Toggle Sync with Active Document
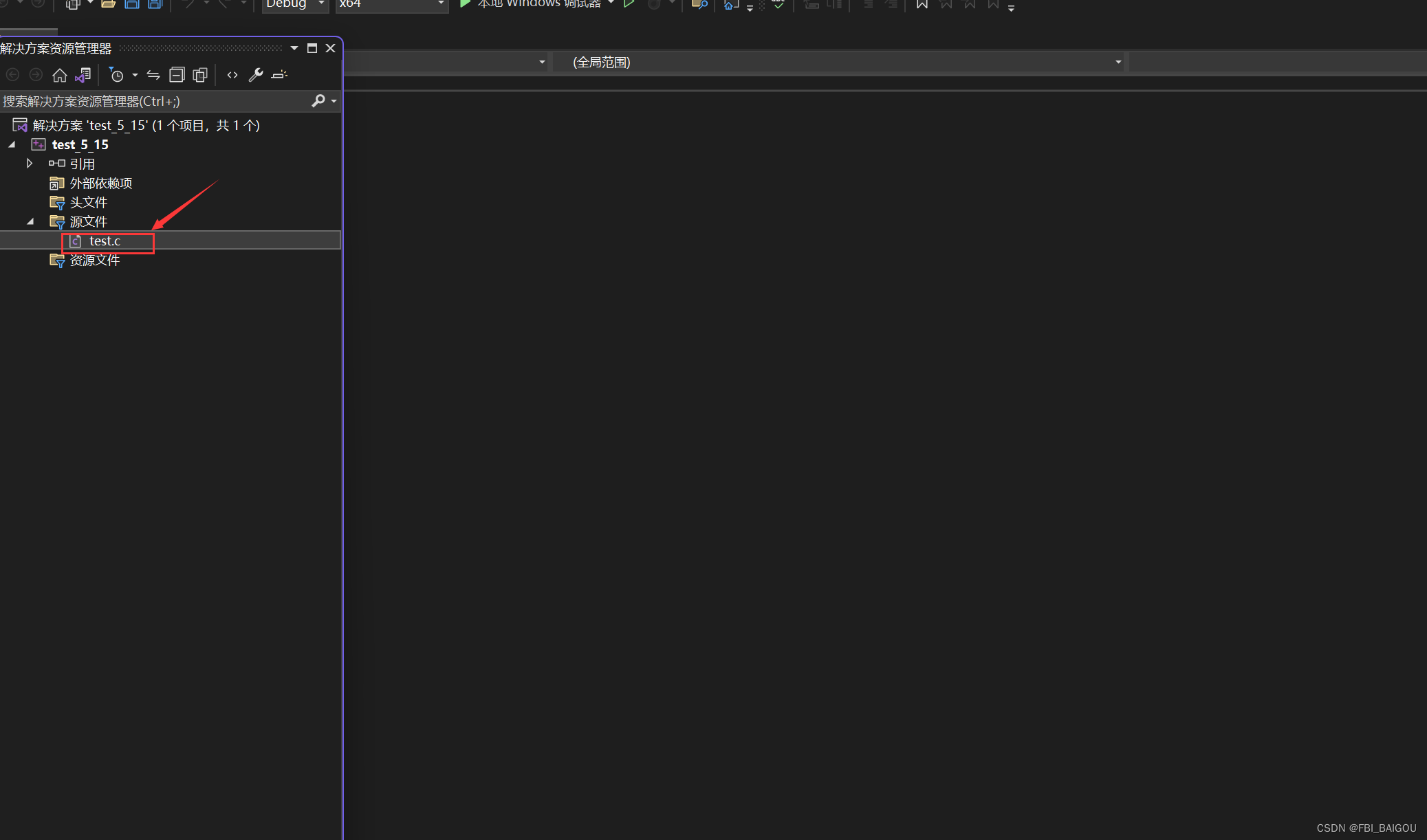This screenshot has width=1427, height=840. [x=153, y=75]
